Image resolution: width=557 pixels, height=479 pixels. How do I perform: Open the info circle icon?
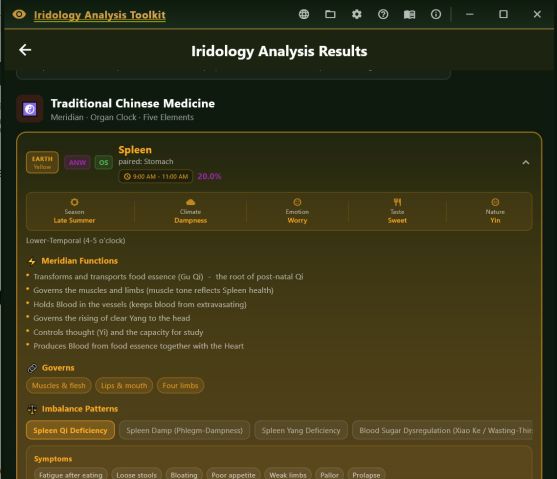[x=436, y=14]
